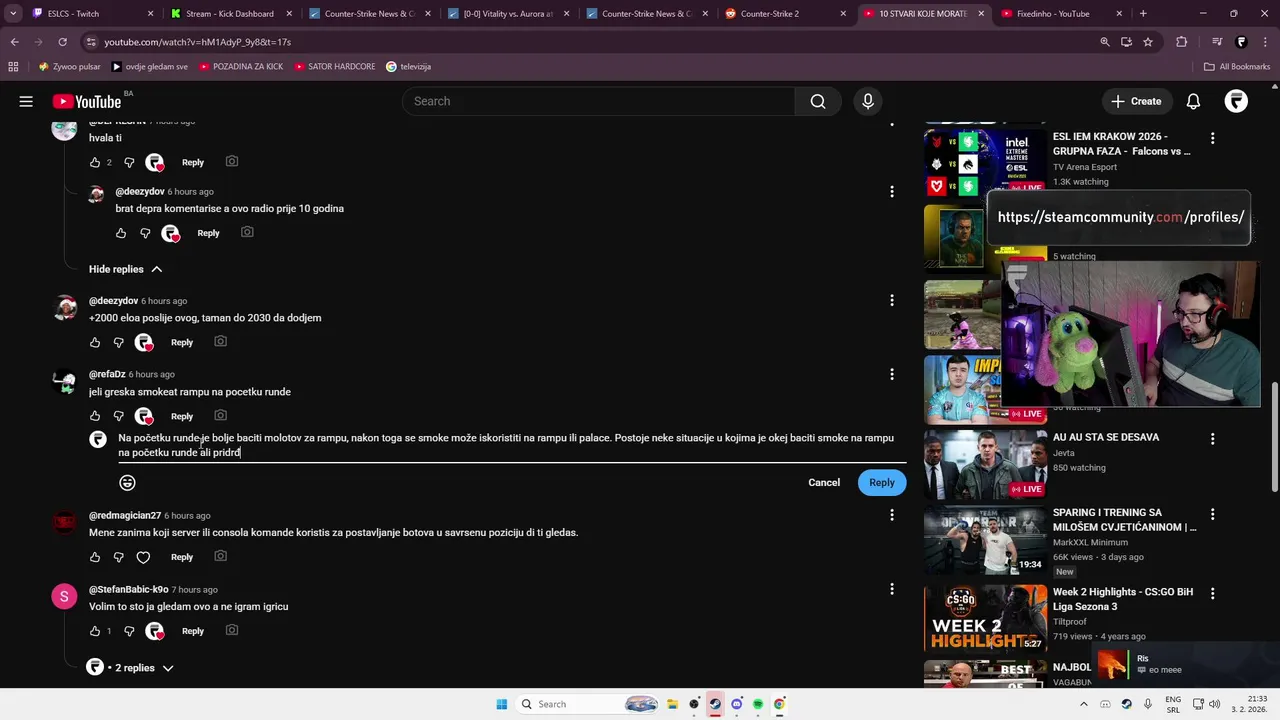
Task: Open @refaDz comment three-dot menu
Action: pyautogui.click(x=892, y=374)
